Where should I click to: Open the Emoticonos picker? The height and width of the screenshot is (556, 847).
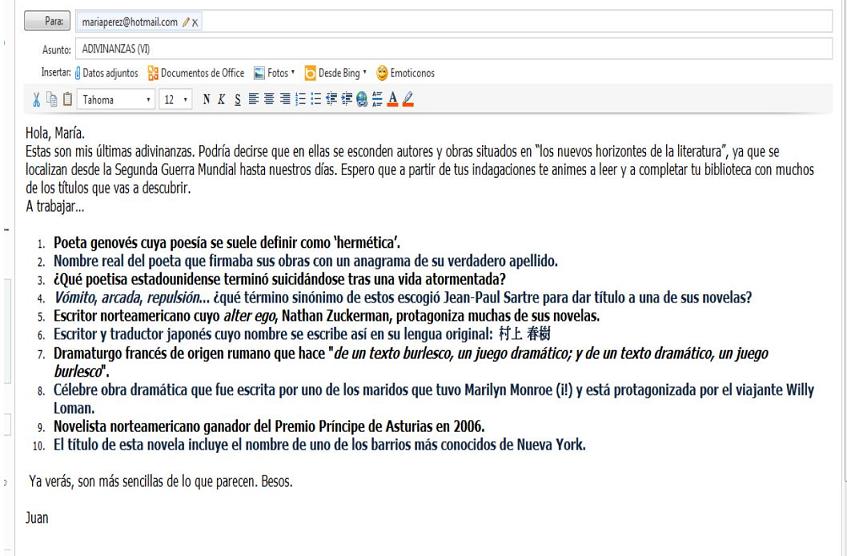pos(405,73)
